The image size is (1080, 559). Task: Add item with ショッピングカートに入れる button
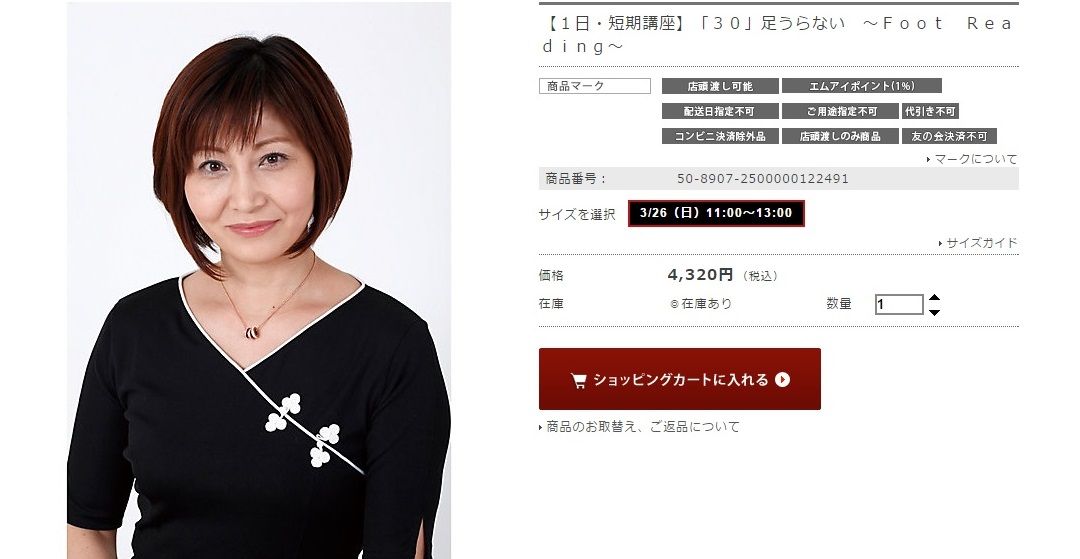(680, 379)
